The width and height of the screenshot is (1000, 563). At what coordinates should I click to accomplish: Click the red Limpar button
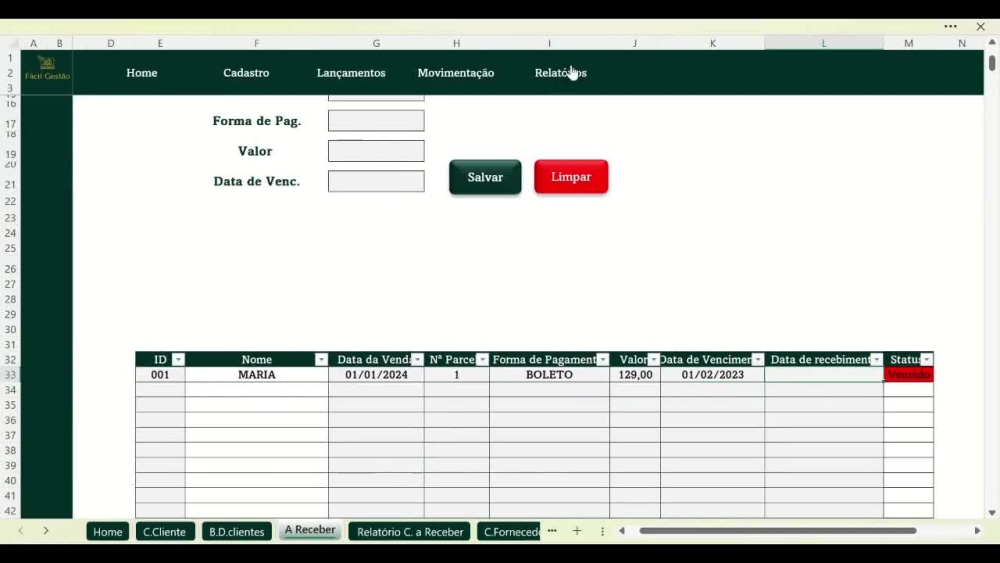571,177
